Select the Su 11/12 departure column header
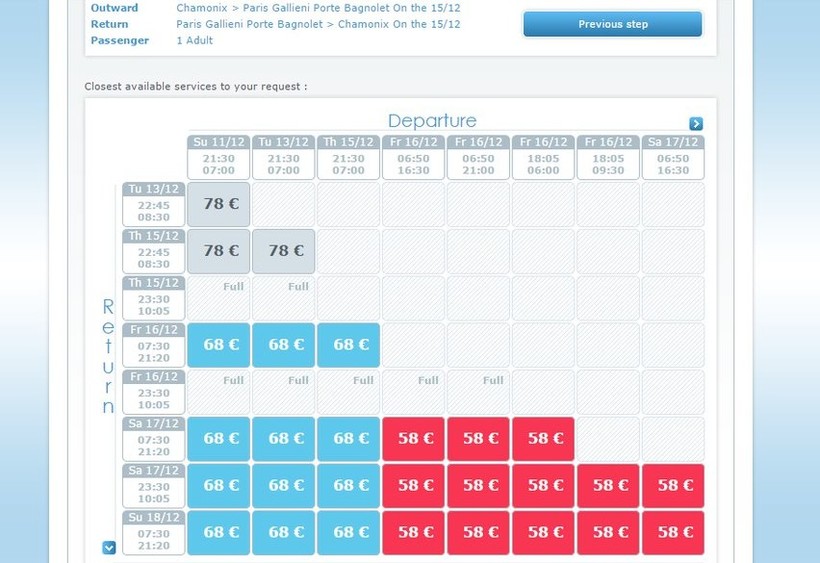 point(219,157)
